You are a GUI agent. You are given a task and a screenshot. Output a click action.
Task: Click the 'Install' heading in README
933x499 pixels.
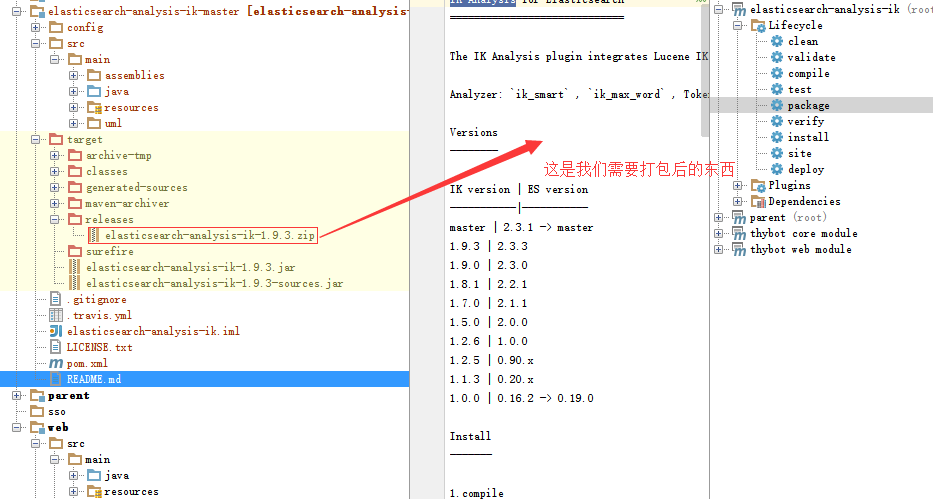tap(470, 436)
